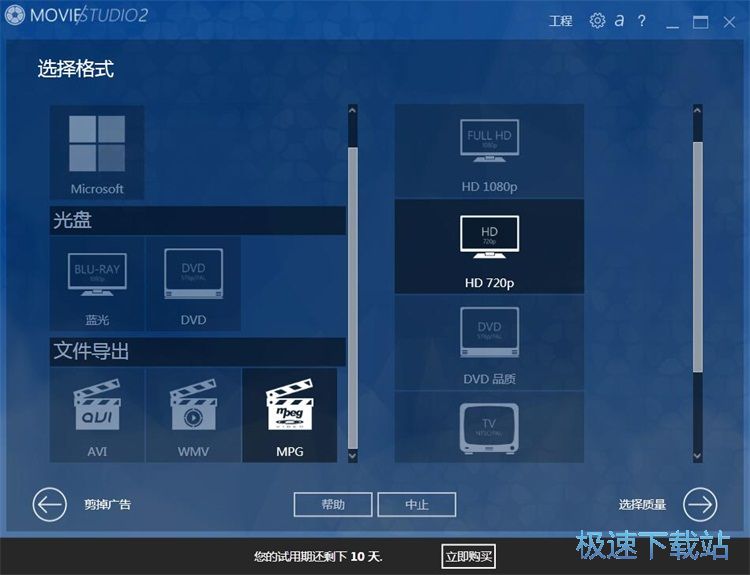Click the quality list scroll-up arrow

pos(697,111)
